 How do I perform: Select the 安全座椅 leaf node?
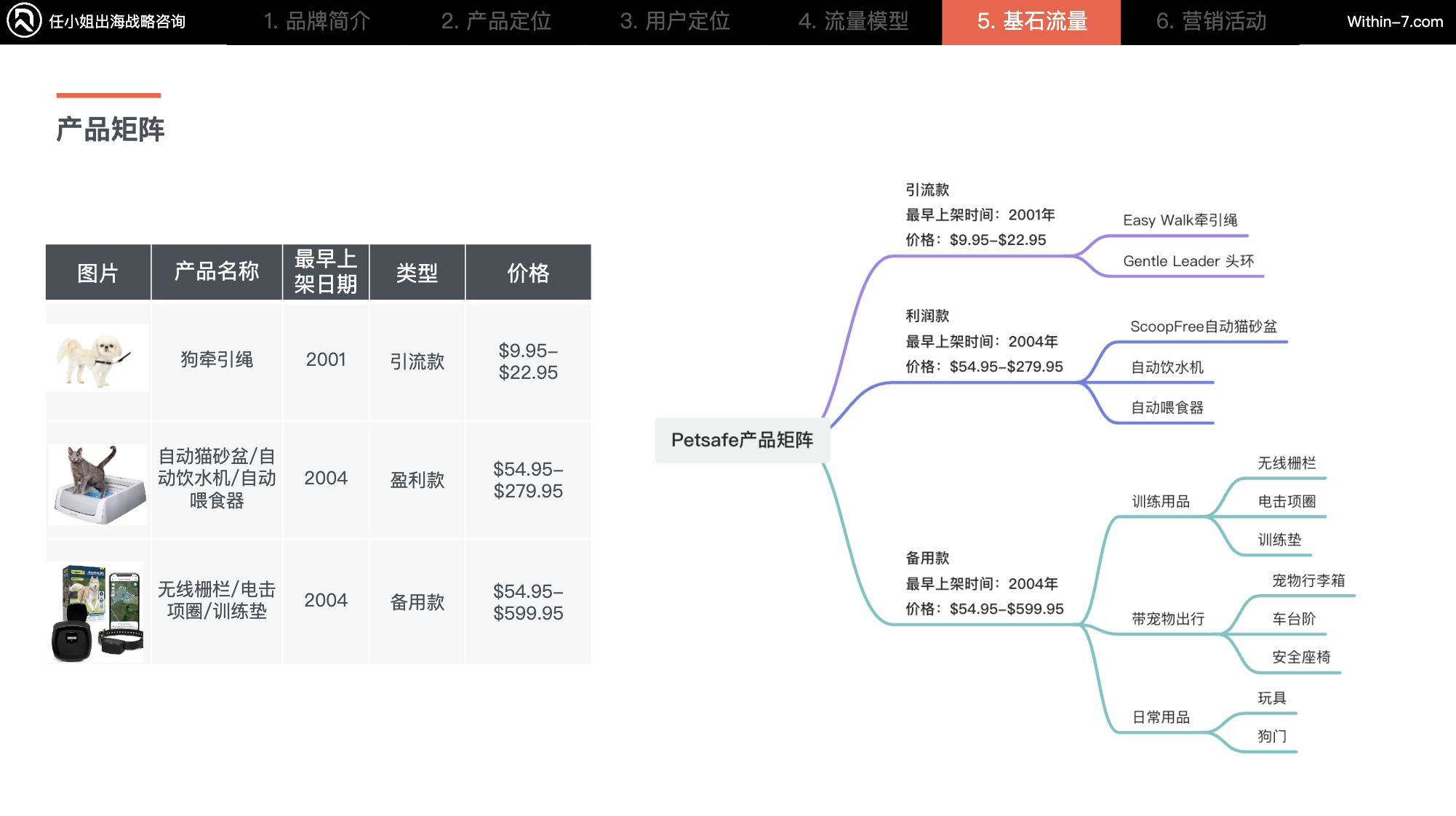(x=1300, y=656)
